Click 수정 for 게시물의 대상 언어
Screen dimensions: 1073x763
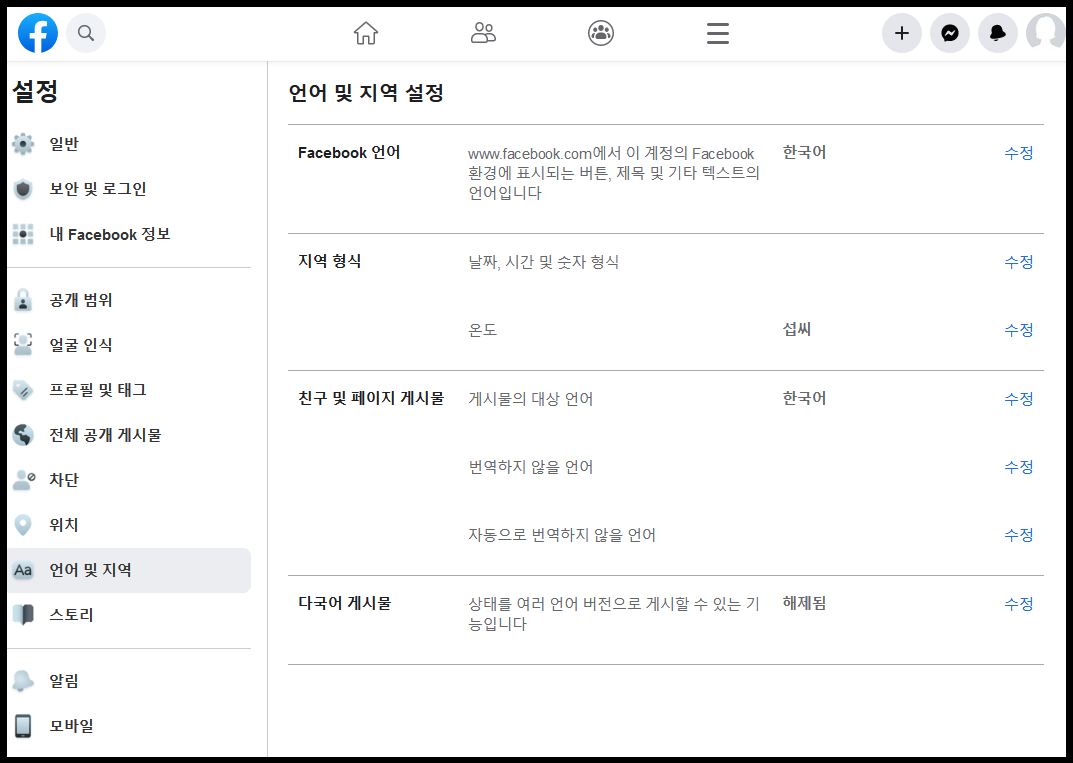pyautogui.click(x=1018, y=399)
